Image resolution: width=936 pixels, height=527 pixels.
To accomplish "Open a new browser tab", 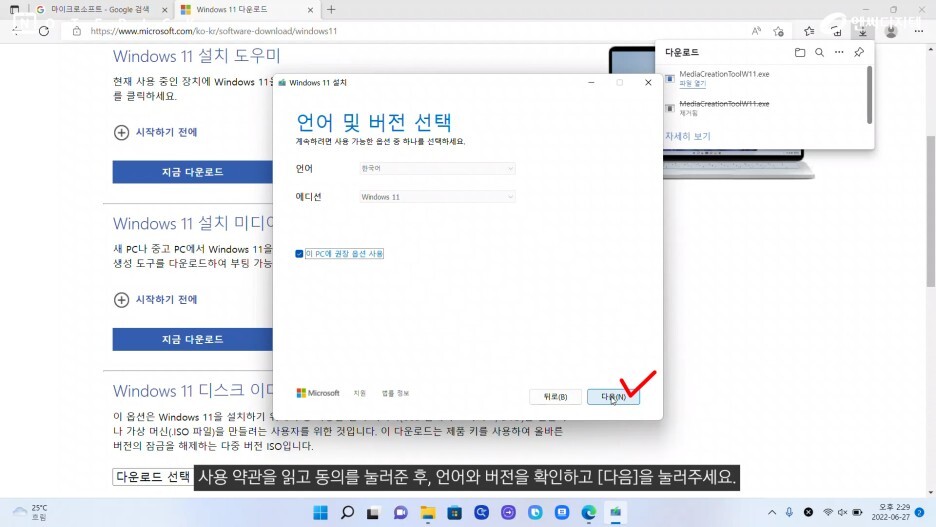I will tap(331, 10).
